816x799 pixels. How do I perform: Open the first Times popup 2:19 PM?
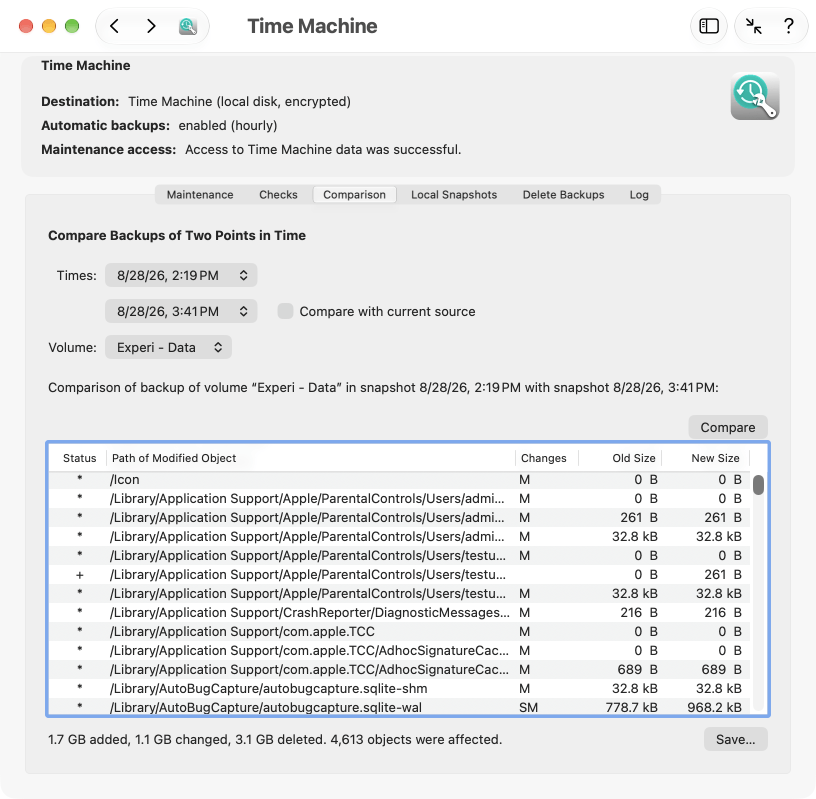pos(181,275)
